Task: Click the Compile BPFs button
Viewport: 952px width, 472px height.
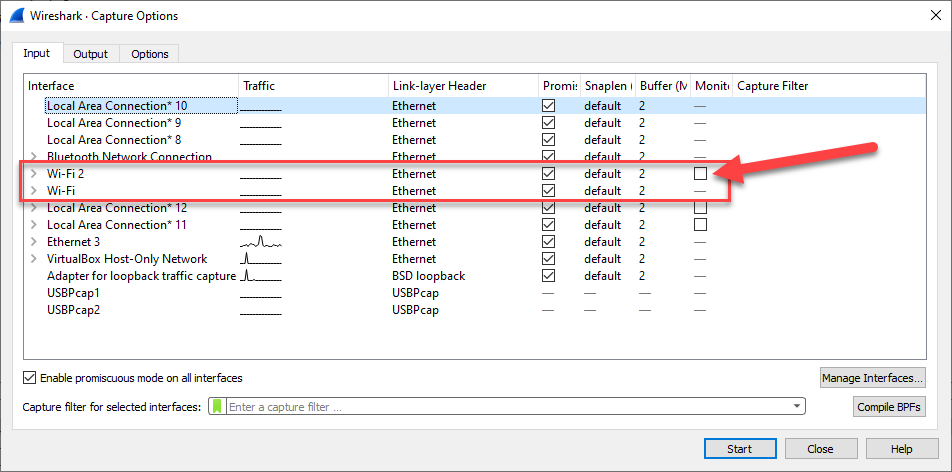Action: [889, 407]
